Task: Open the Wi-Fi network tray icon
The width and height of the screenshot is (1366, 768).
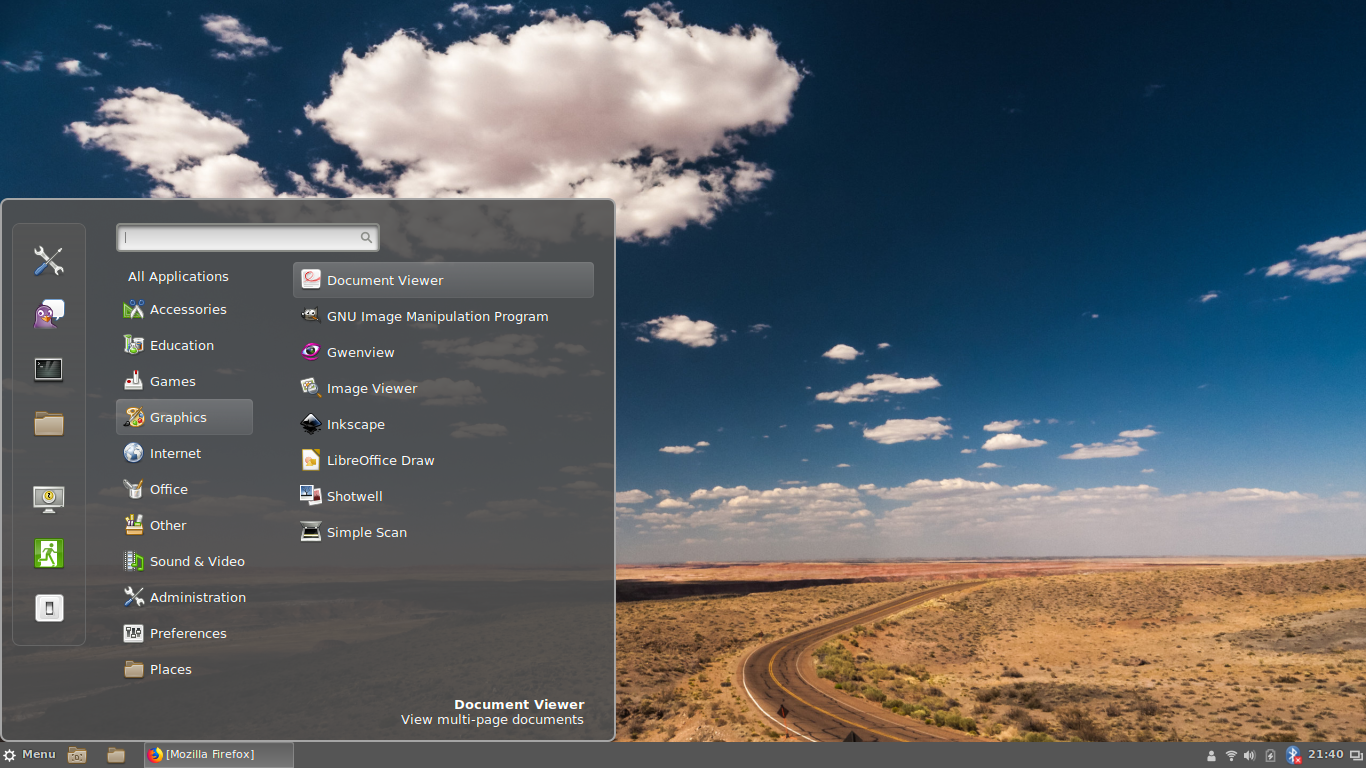Action: point(1230,754)
